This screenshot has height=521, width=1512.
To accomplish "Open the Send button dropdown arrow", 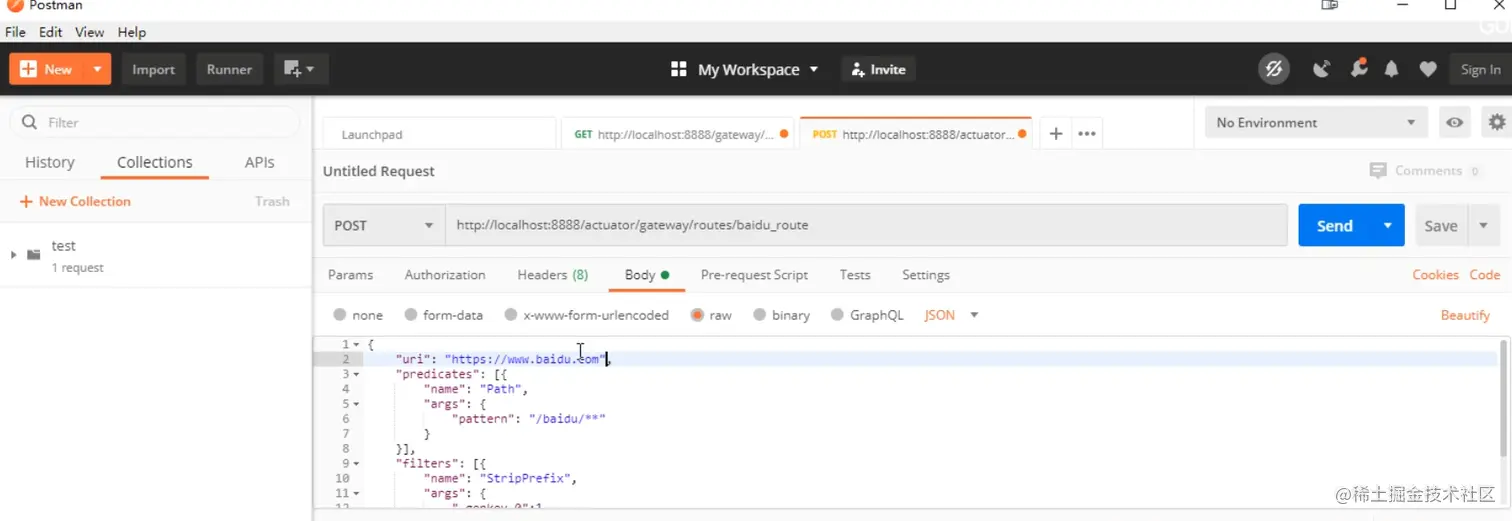I will [x=1388, y=225].
